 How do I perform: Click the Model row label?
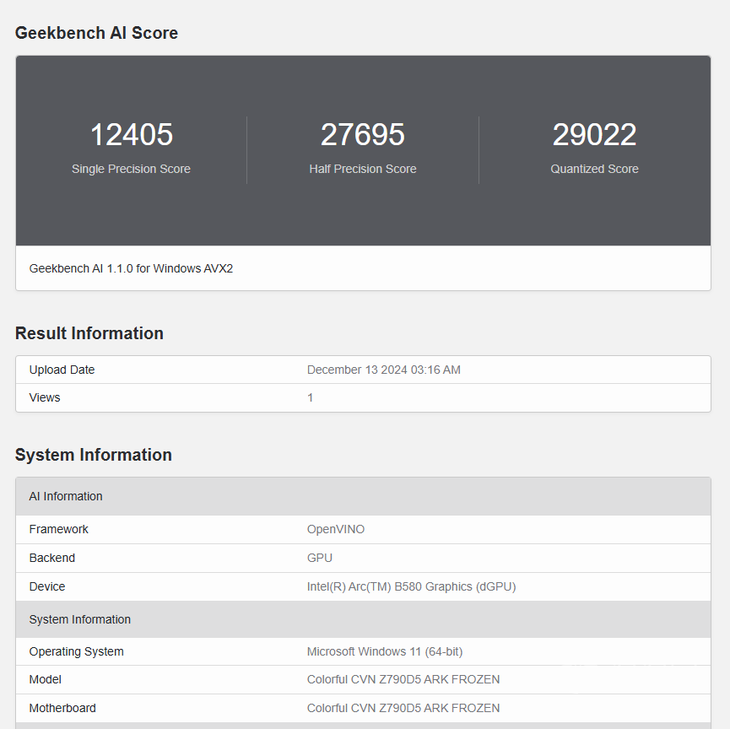pos(45,680)
